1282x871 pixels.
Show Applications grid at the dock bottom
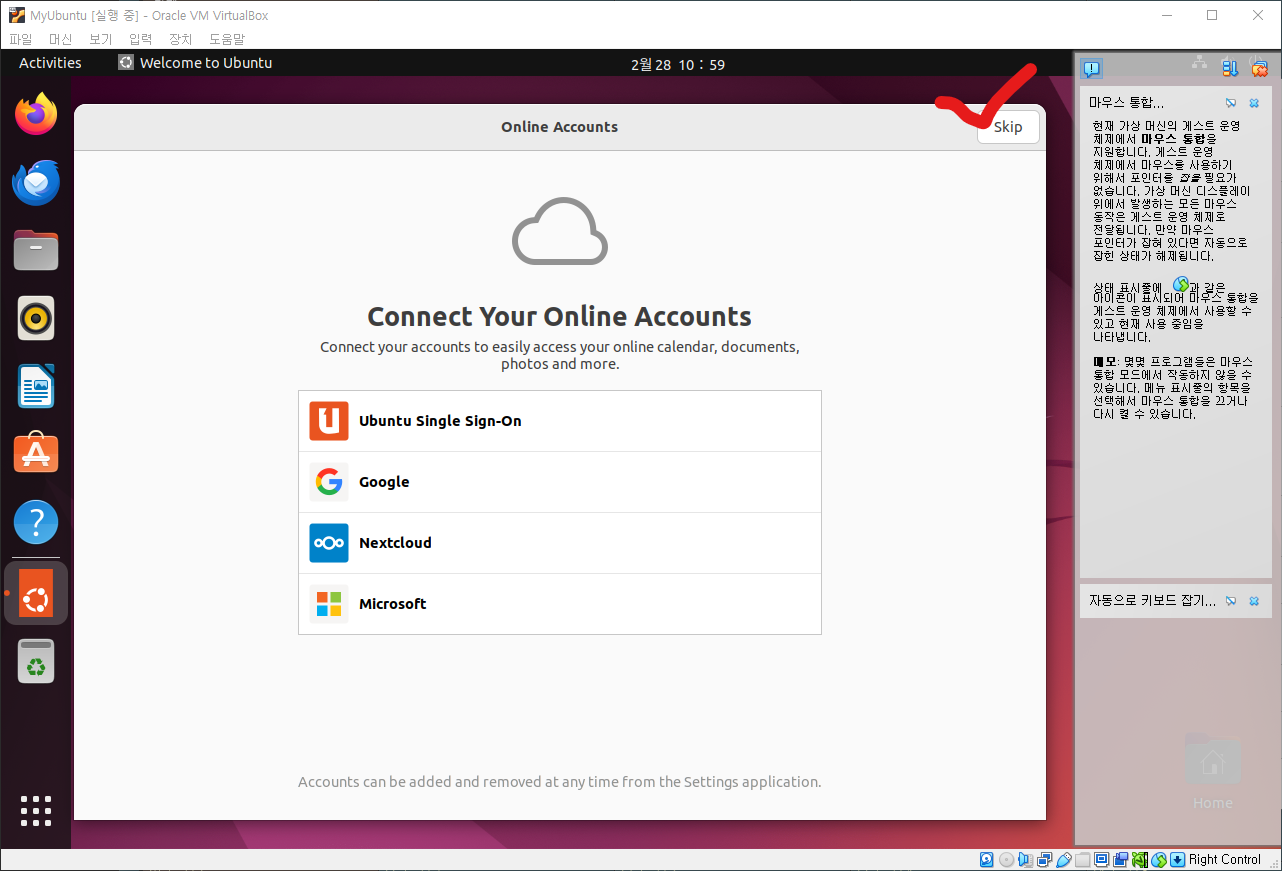coord(36,811)
